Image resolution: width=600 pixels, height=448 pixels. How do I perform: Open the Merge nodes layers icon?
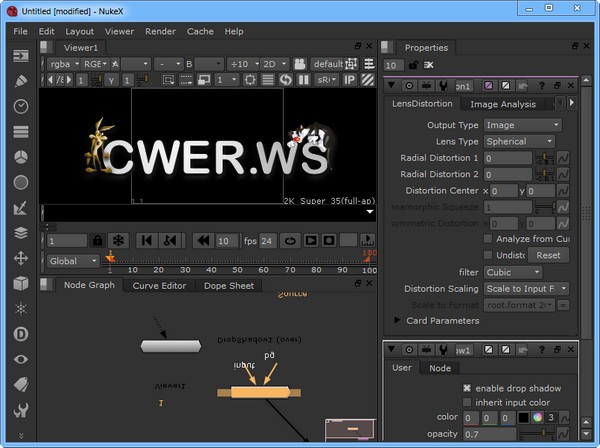21,234
